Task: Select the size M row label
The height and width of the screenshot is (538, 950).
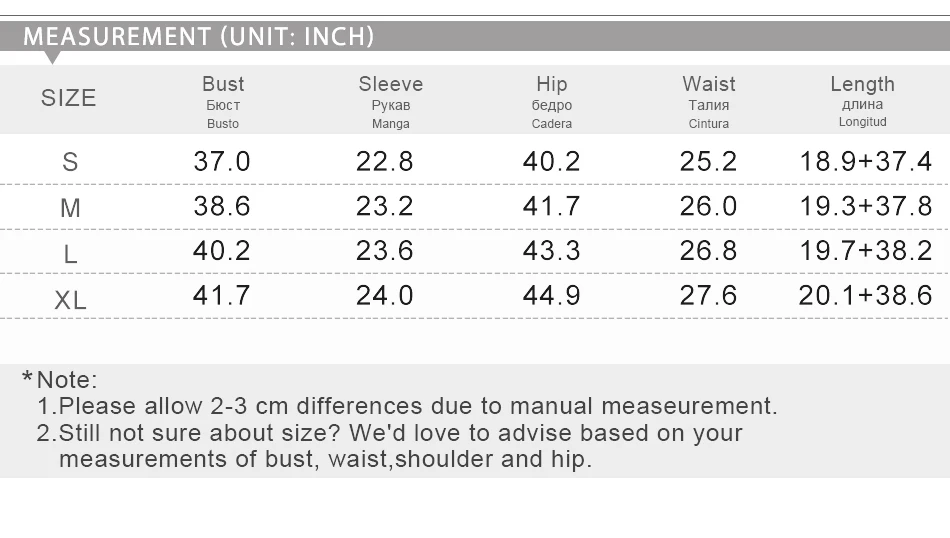Action: tap(70, 208)
